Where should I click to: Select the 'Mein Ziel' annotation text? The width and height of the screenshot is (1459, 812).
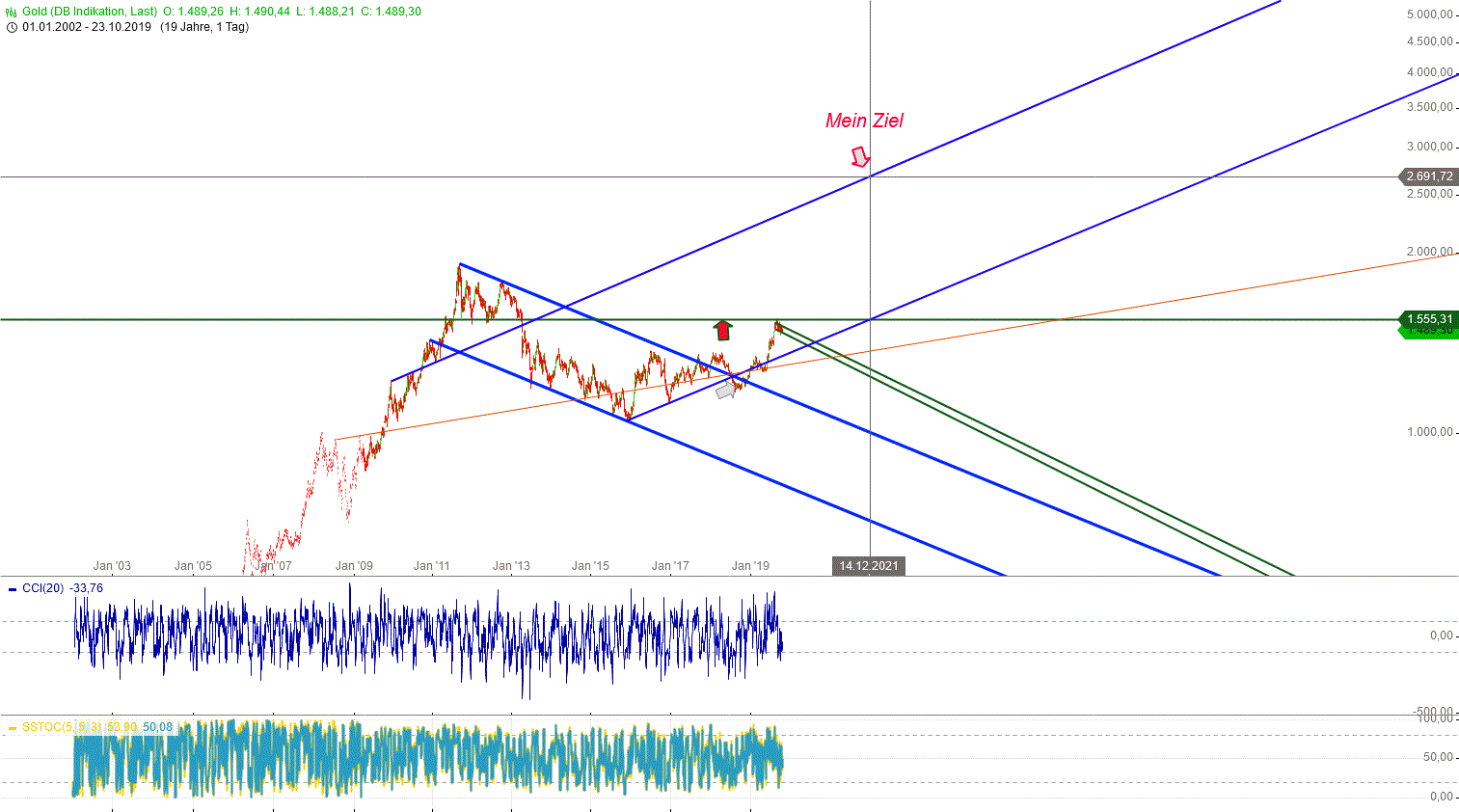click(x=865, y=121)
